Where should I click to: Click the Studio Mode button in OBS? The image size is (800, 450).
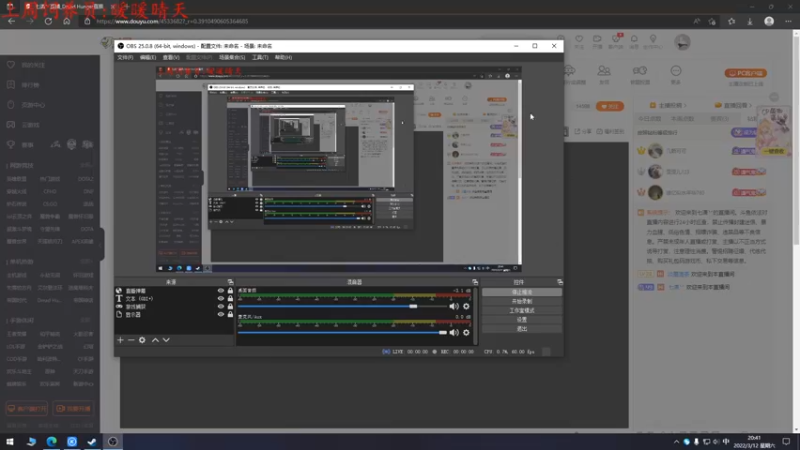click(x=521, y=310)
